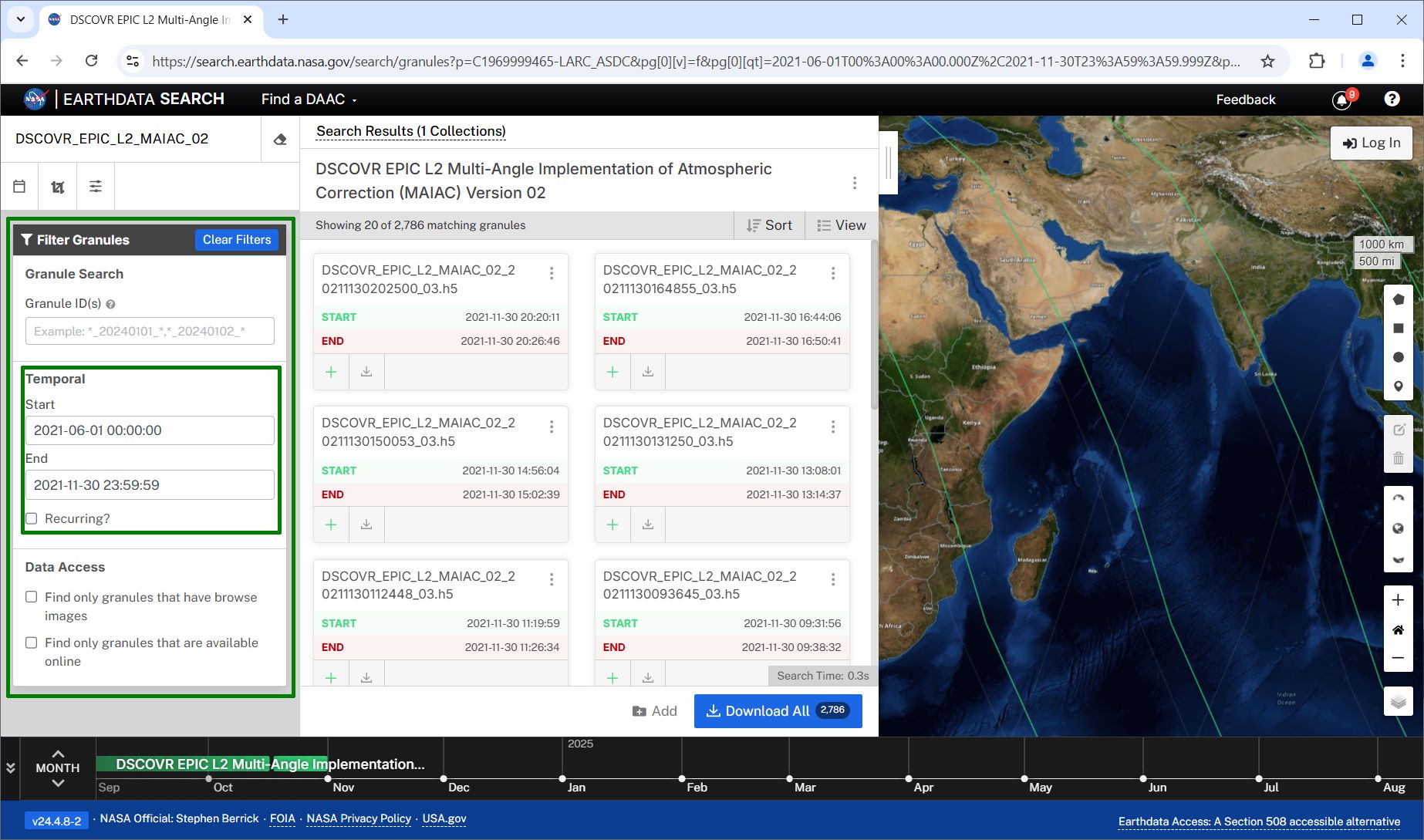
Task: Open the spatial crop filter icon
Action: point(58,186)
